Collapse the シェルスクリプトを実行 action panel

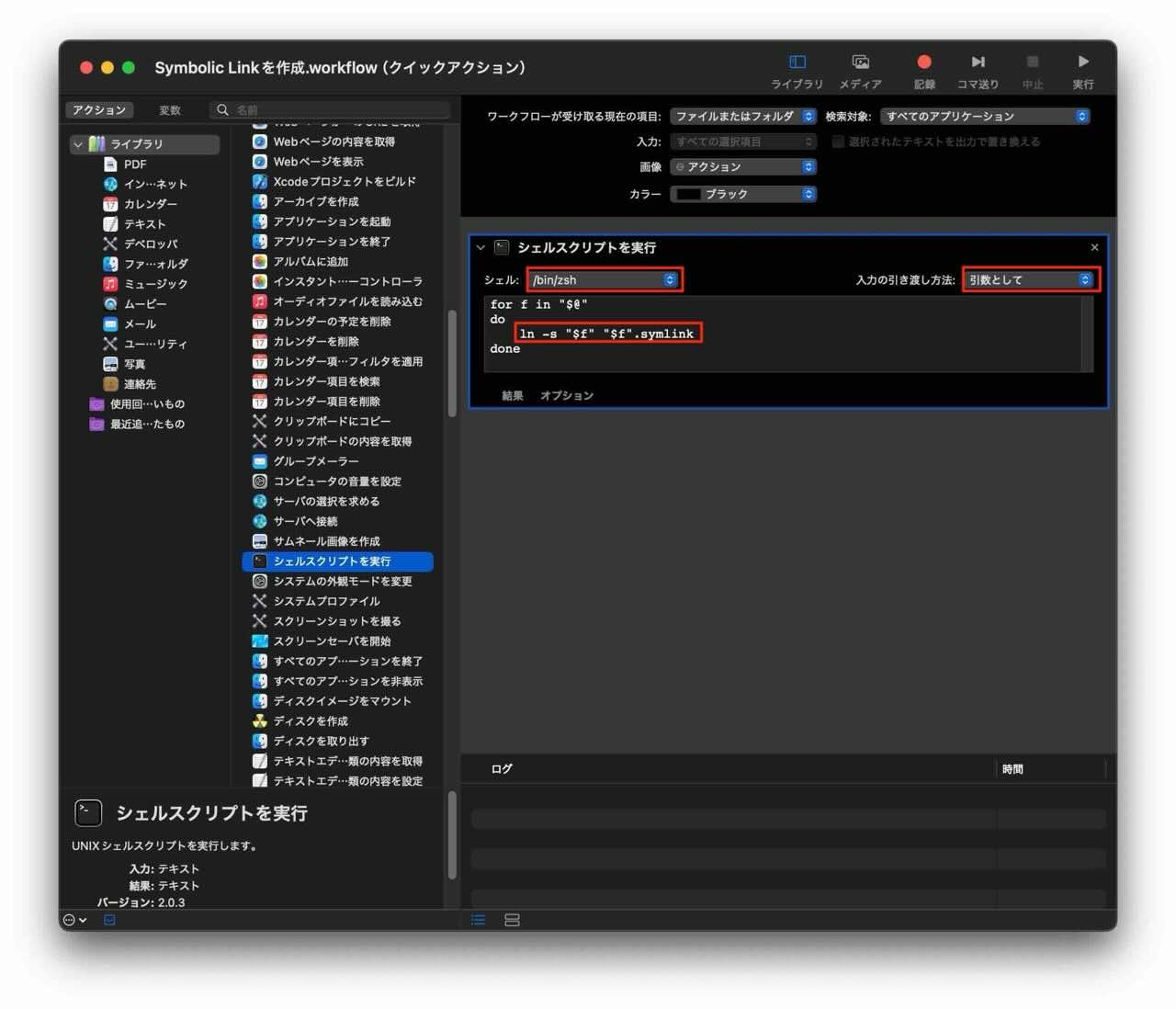[x=481, y=248]
